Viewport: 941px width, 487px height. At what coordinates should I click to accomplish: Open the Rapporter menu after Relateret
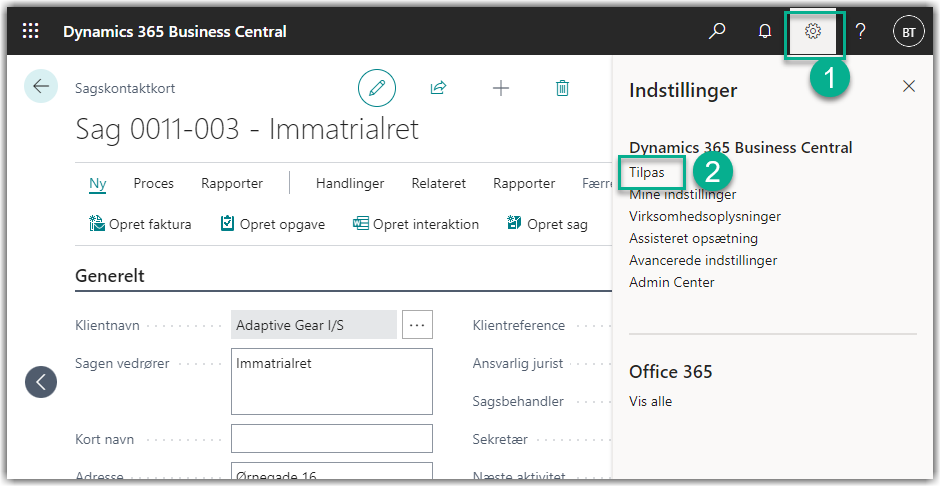[524, 183]
